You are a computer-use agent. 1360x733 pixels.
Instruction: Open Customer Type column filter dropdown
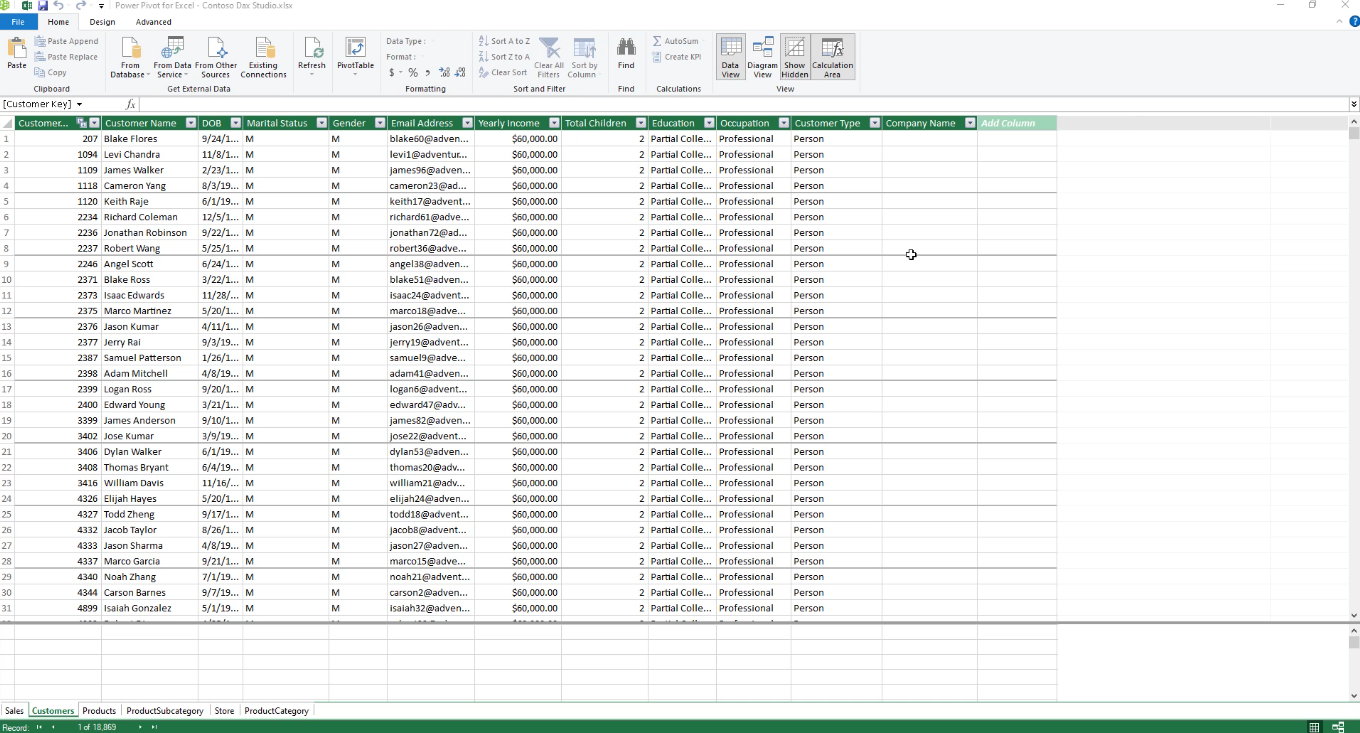click(x=875, y=123)
